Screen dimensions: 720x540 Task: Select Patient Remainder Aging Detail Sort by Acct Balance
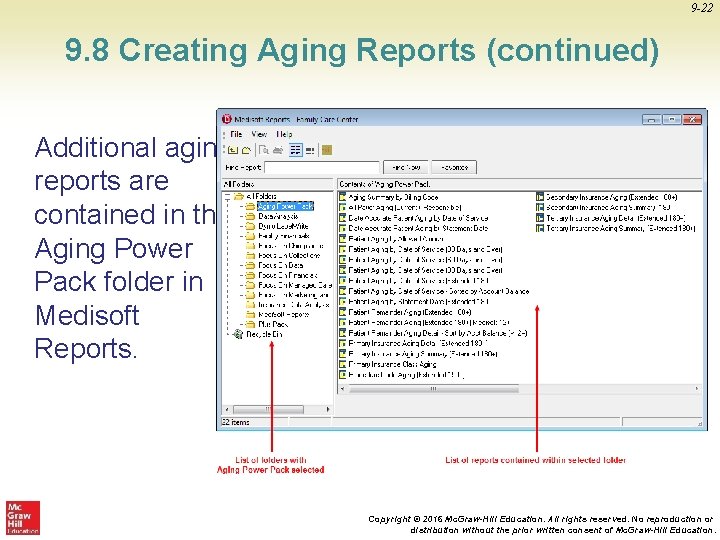(x=438, y=333)
